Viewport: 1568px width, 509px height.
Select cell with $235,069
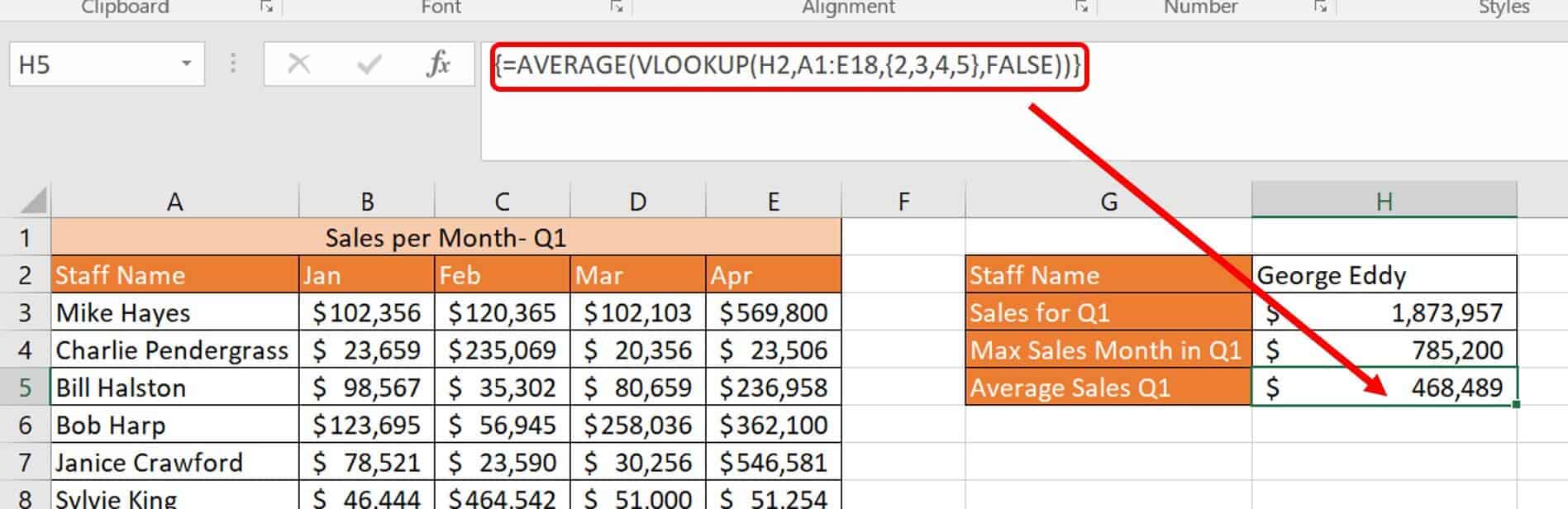point(502,350)
